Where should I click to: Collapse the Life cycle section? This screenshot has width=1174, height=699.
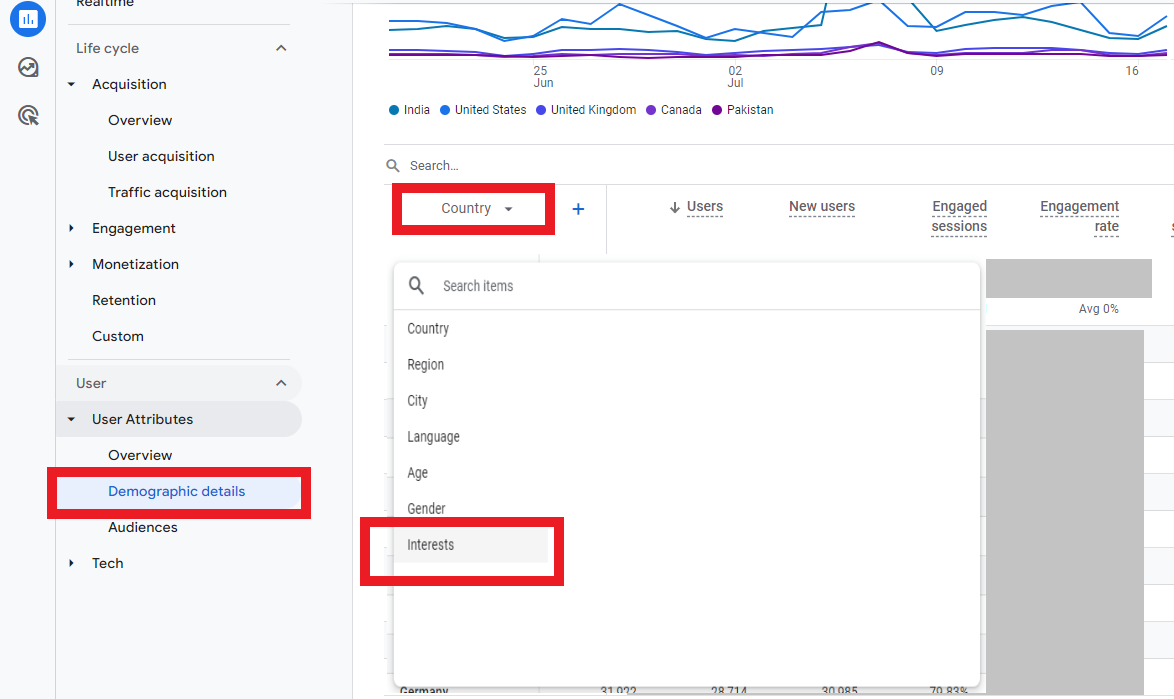(x=281, y=48)
